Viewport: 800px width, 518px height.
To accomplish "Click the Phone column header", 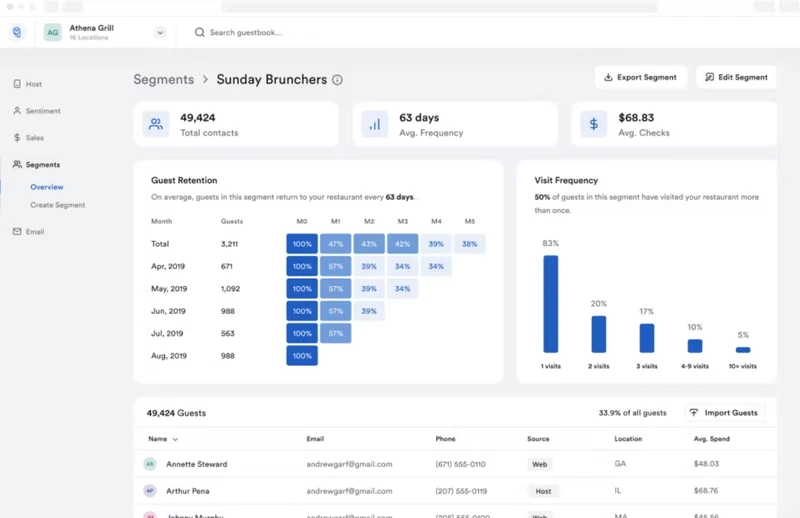I will pos(445,439).
